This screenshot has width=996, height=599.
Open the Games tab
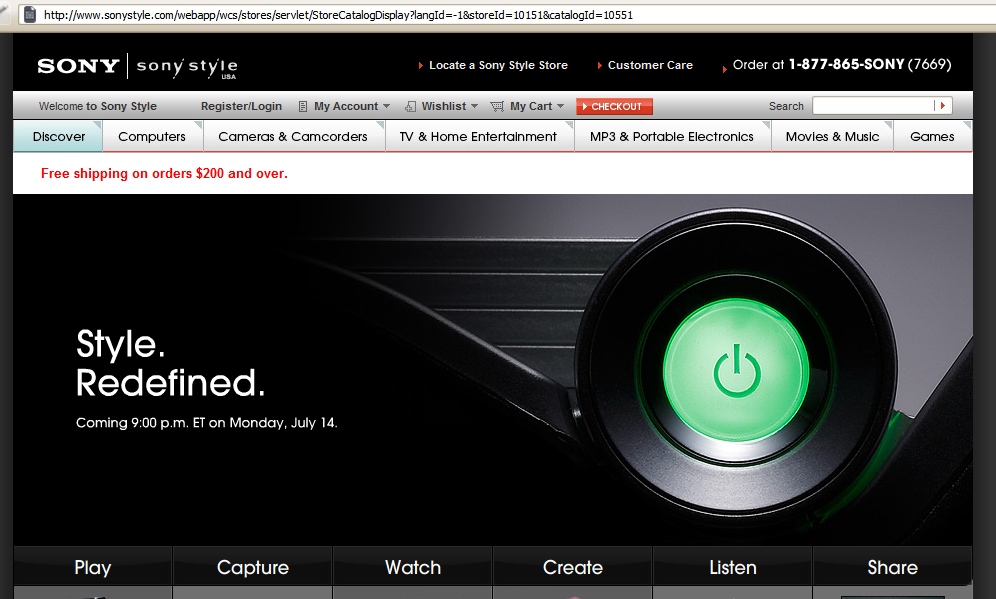932,137
